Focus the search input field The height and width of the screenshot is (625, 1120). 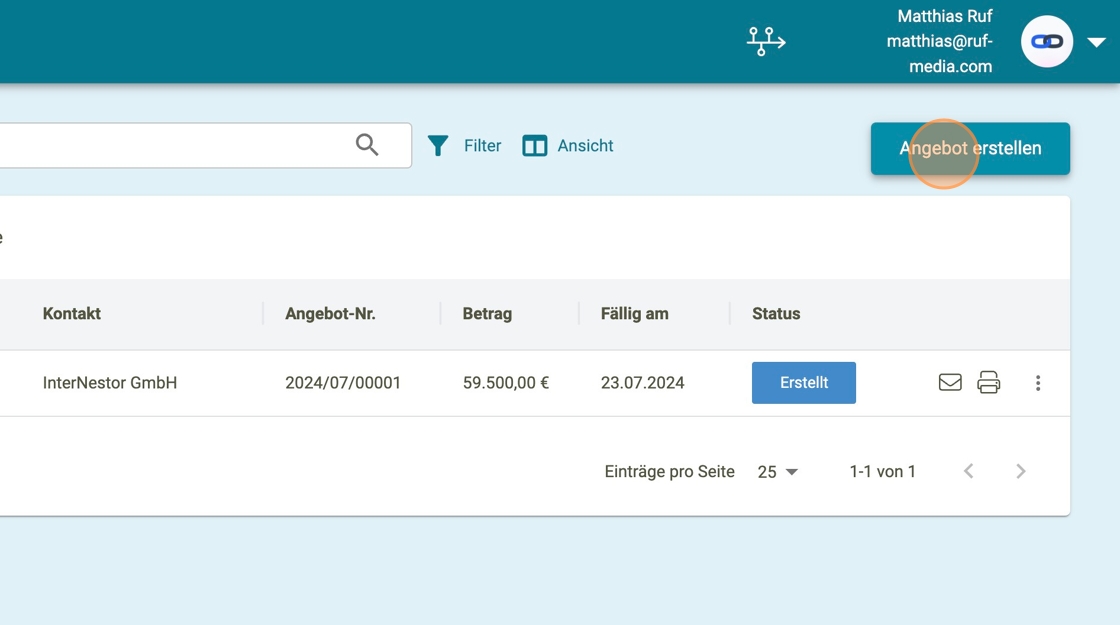pyautogui.click(x=204, y=146)
